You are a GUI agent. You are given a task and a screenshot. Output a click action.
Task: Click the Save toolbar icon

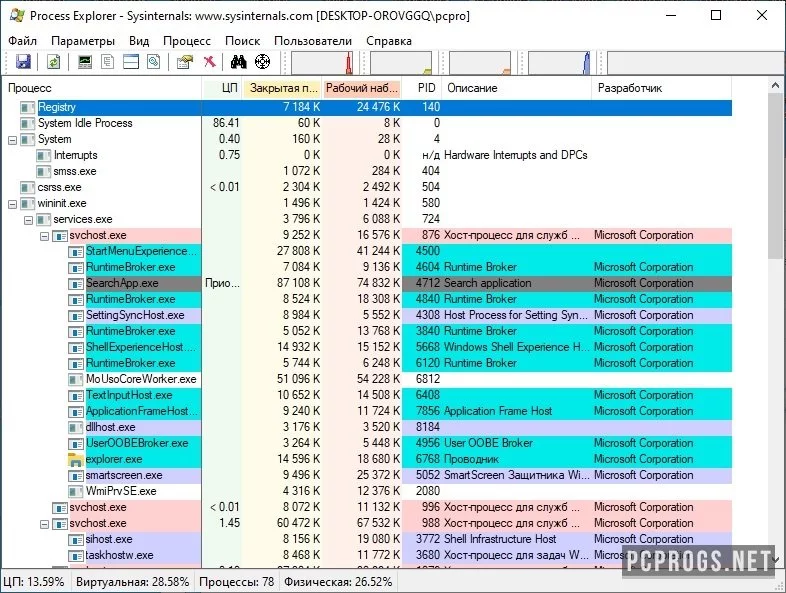(23, 62)
